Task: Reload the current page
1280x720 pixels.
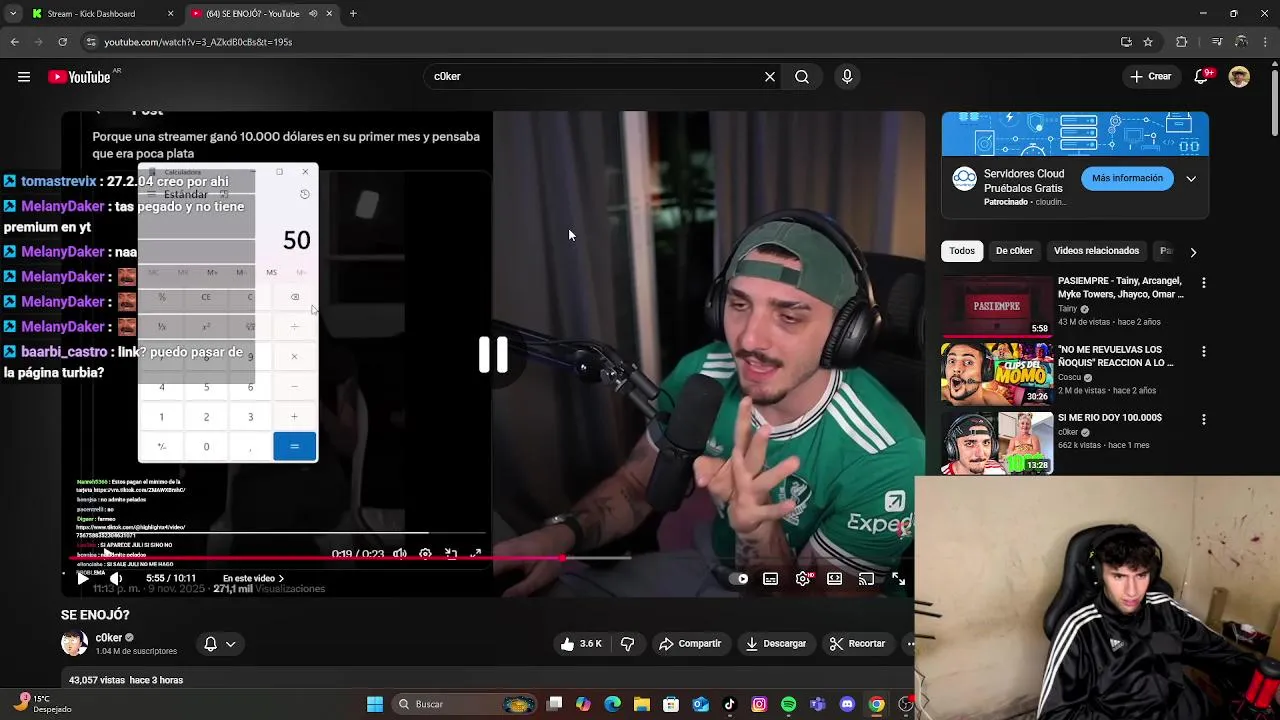Action: 62,42
